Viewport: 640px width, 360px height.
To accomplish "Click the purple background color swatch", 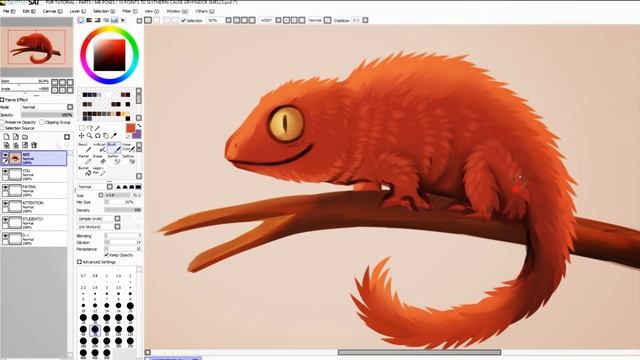I will point(138,134).
